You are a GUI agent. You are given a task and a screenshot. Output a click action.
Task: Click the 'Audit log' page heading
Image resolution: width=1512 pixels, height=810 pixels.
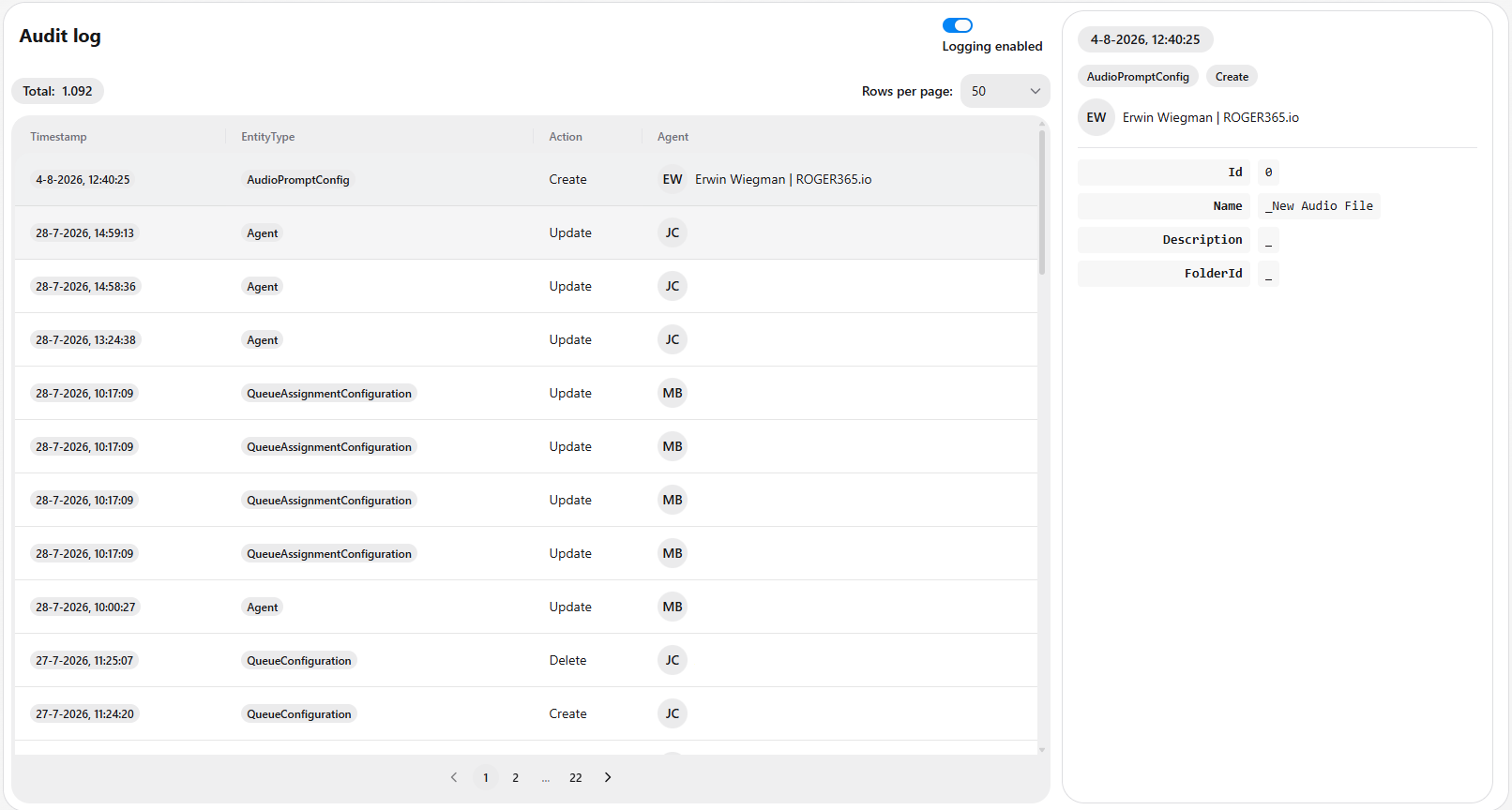pyautogui.click(x=60, y=36)
